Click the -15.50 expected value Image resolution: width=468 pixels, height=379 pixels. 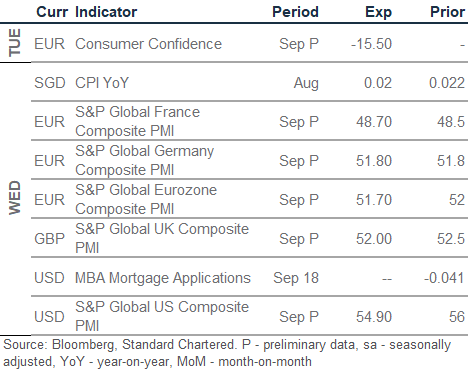pos(371,44)
